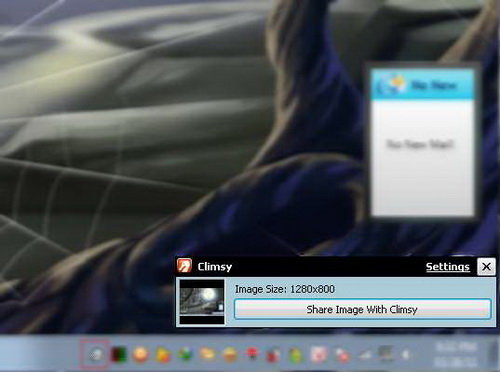The height and width of the screenshot is (372, 500).
Task: Open the volume speaker tray icon
Action: (x=406, y=355)
